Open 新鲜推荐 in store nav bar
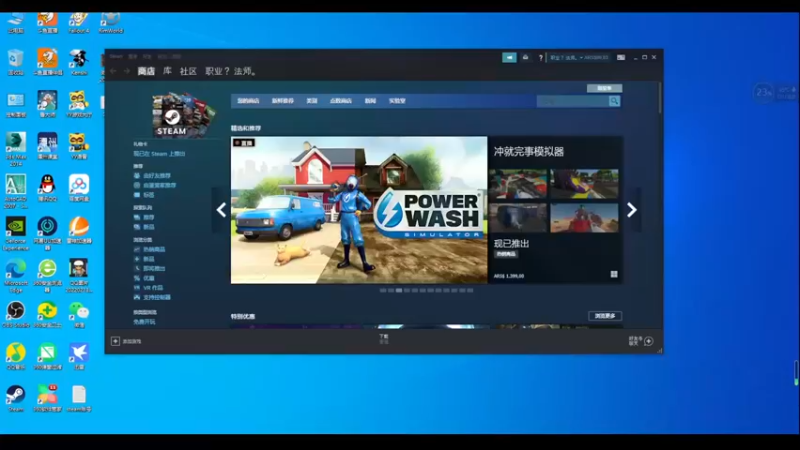This screenshot has width=800, height=450. pos(283,101)
